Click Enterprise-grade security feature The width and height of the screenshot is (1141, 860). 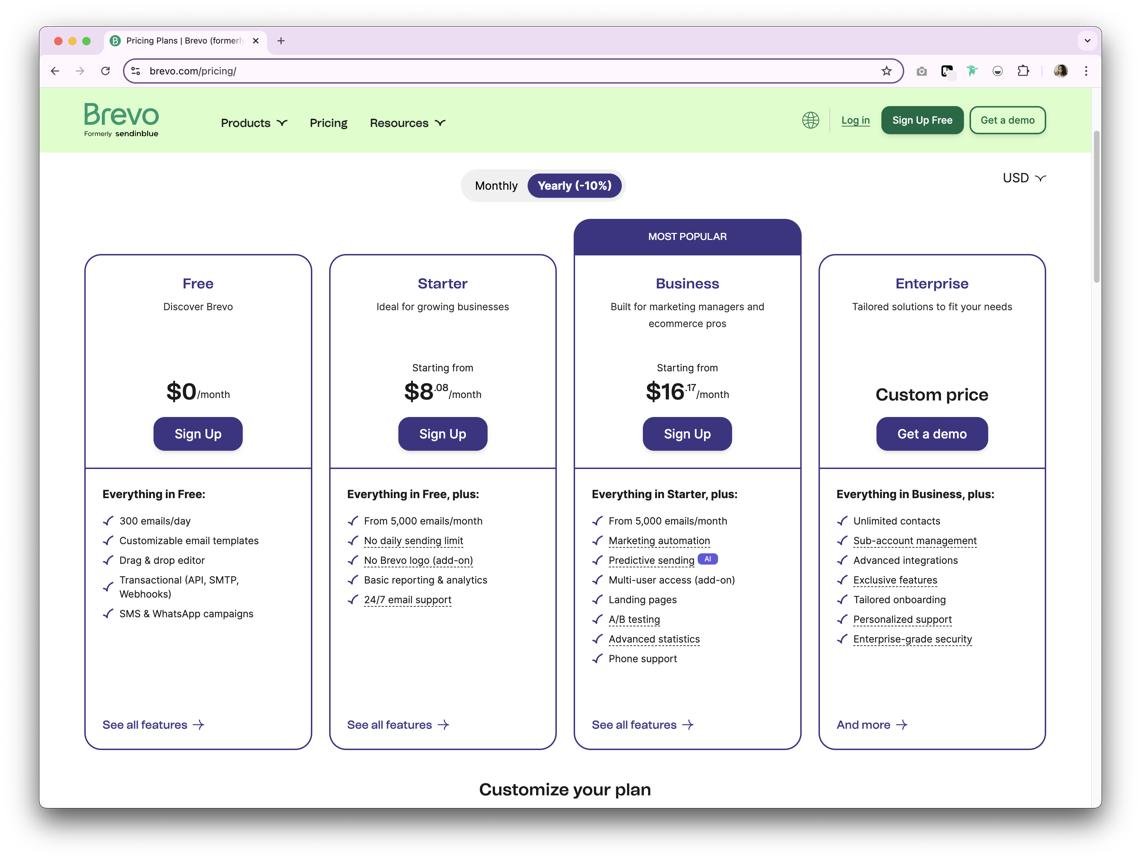tap(913, 639)
